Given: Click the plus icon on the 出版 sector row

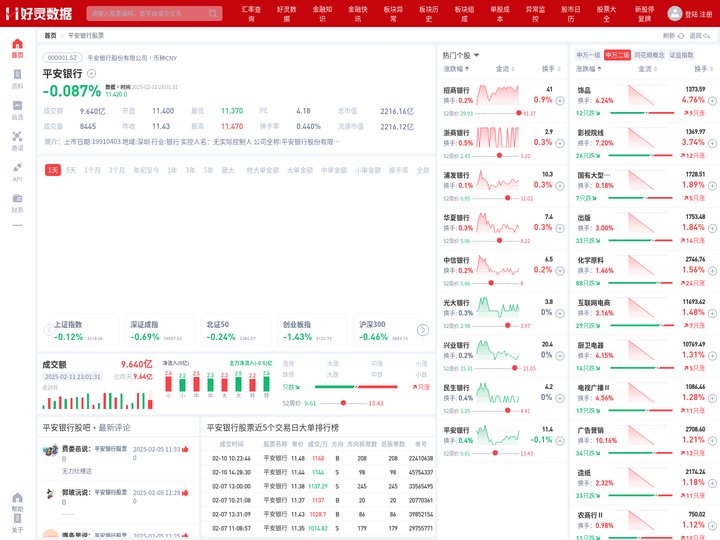Looking at the screenshot, I should (x=712, y=228).
